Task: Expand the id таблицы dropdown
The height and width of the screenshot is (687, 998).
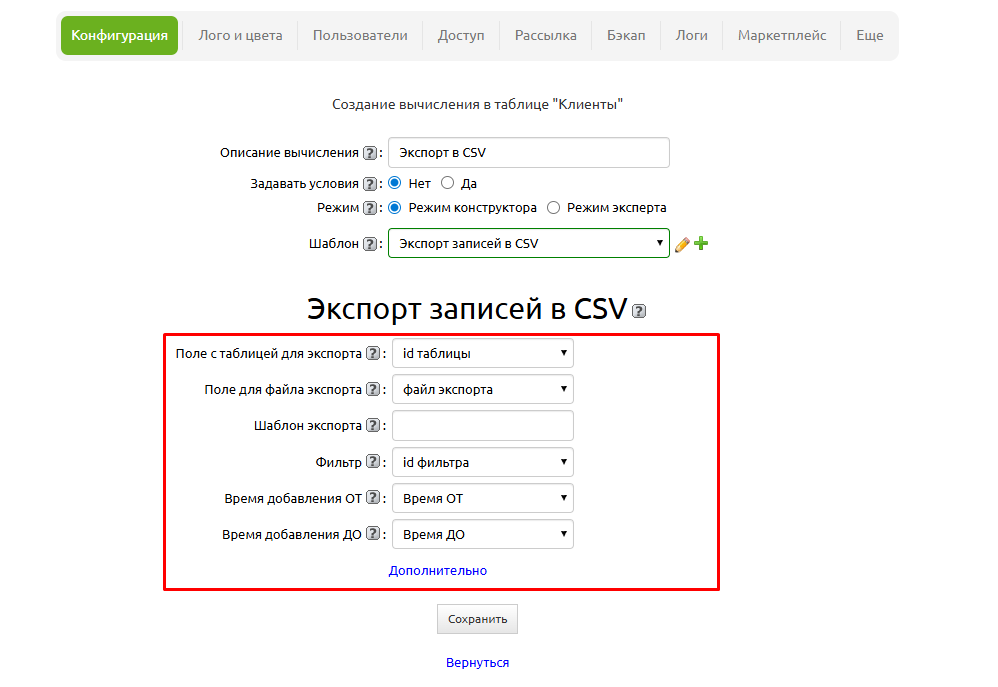Action: 482,353
